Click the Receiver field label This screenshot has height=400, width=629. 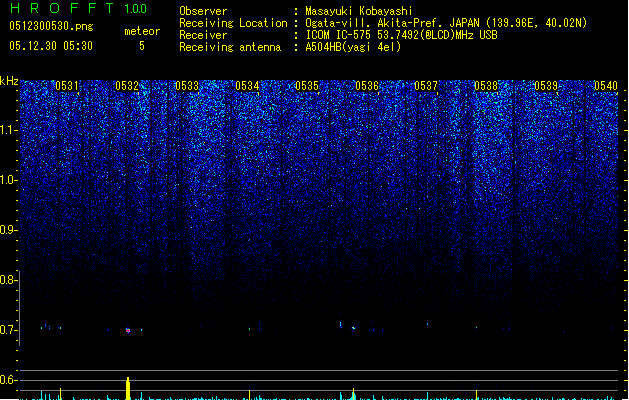pos(203,35)
